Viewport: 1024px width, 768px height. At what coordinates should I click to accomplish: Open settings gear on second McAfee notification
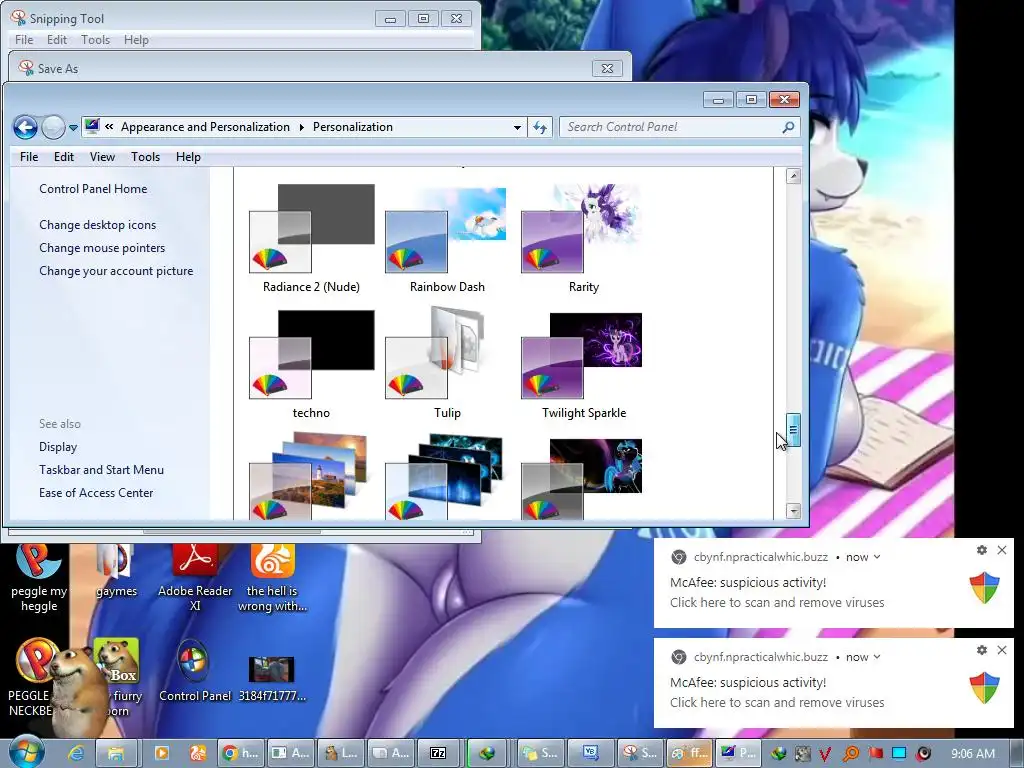982,650
